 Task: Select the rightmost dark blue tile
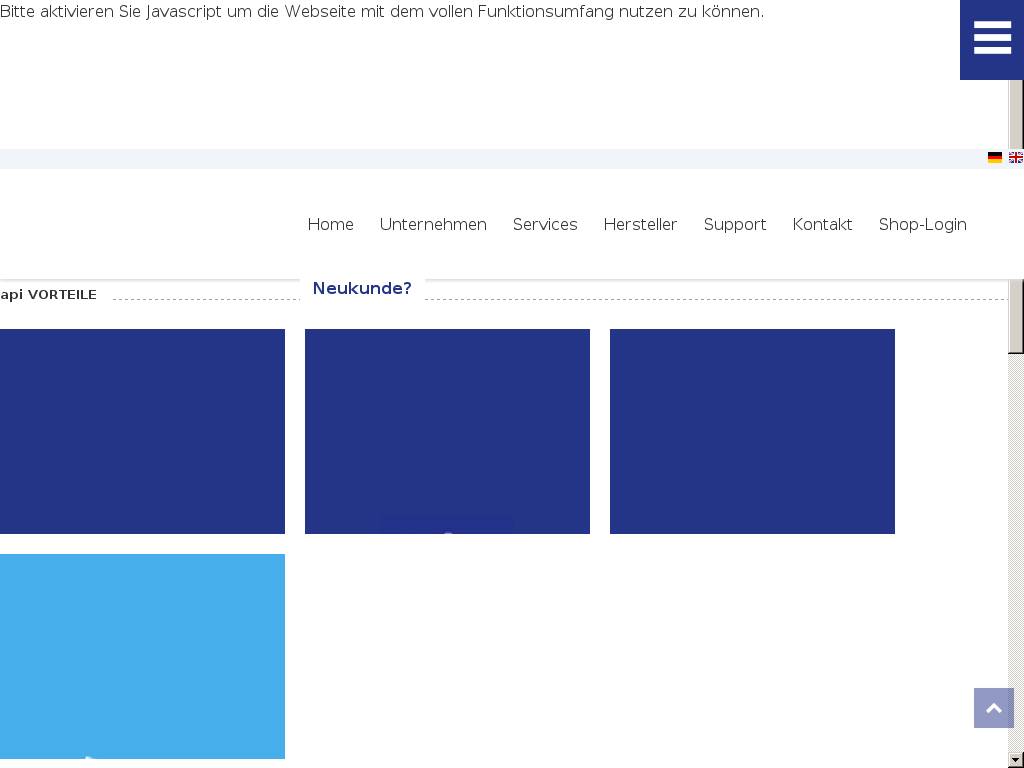point(752,431)
